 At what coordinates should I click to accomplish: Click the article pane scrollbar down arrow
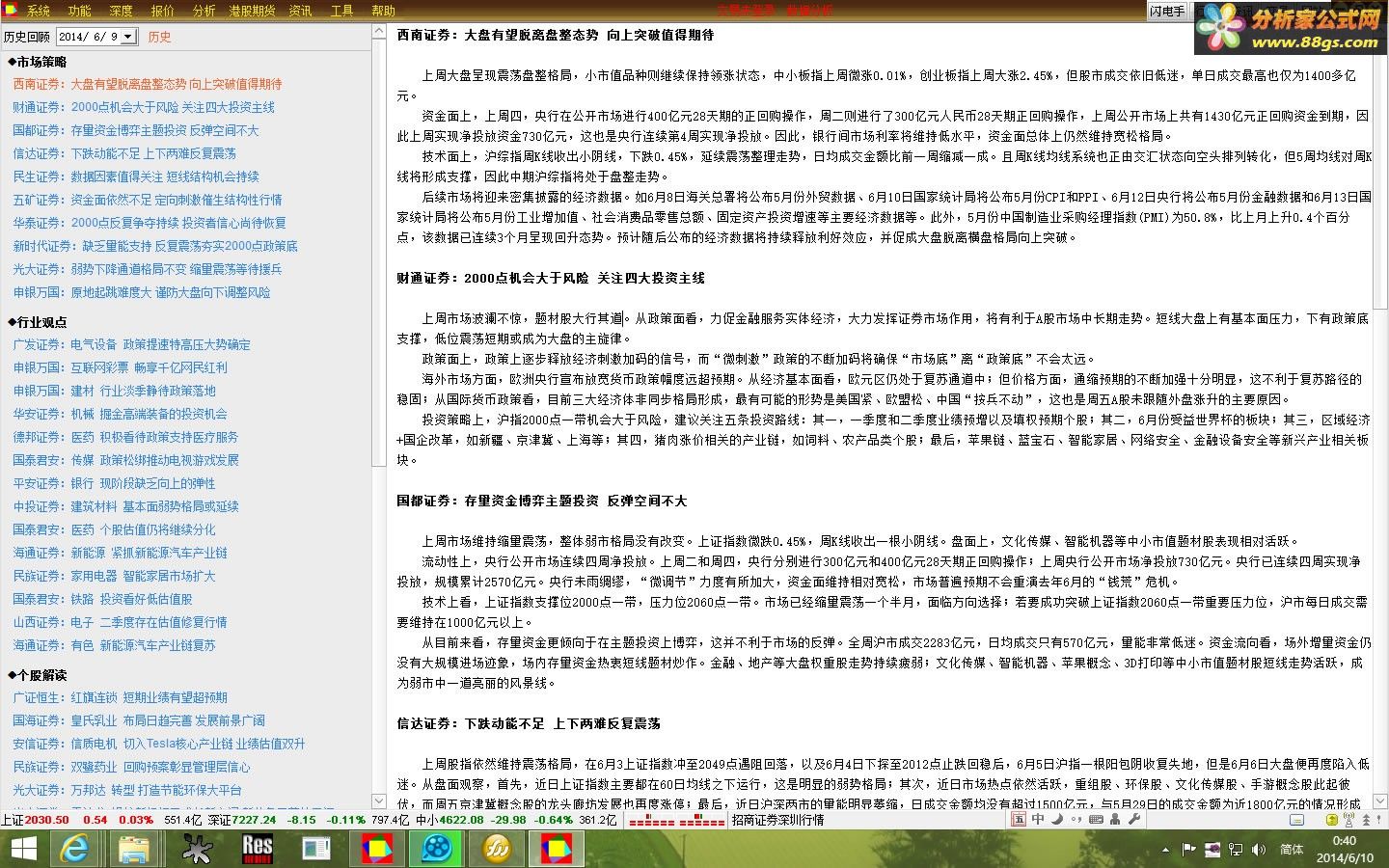pos(1380,802)
